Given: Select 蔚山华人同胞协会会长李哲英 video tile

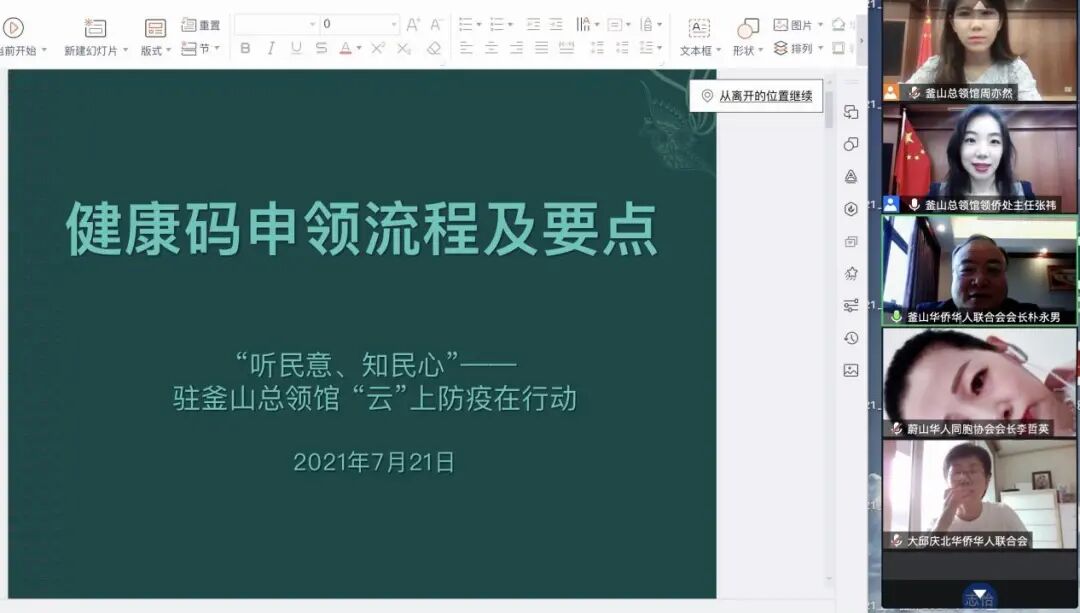Looking at the screenshot, I should [979, 382].
